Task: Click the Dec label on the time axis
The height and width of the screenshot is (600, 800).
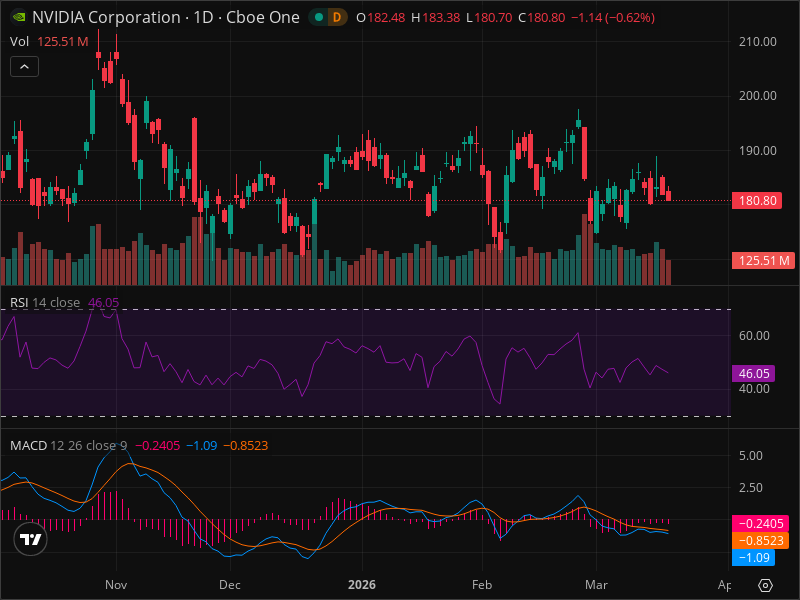Action: (230, 585)
